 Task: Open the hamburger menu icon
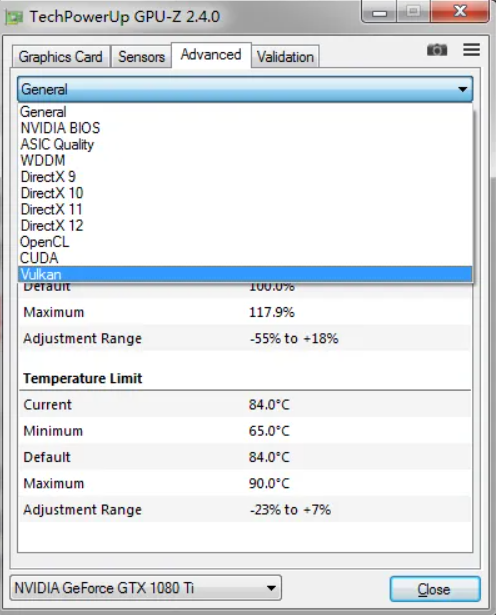click(471, 49)
